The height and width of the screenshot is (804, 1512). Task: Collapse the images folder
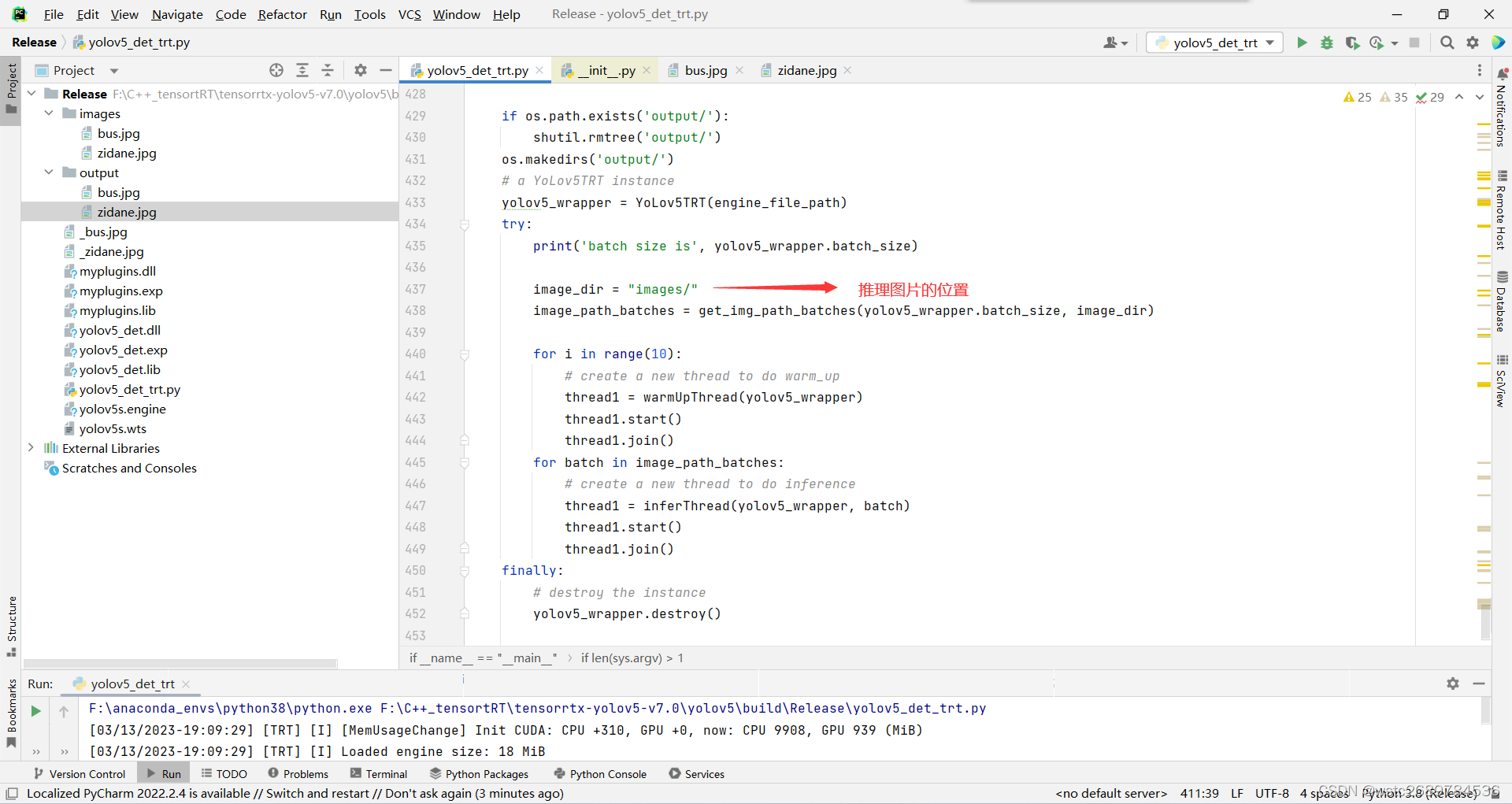coord(49,113)
